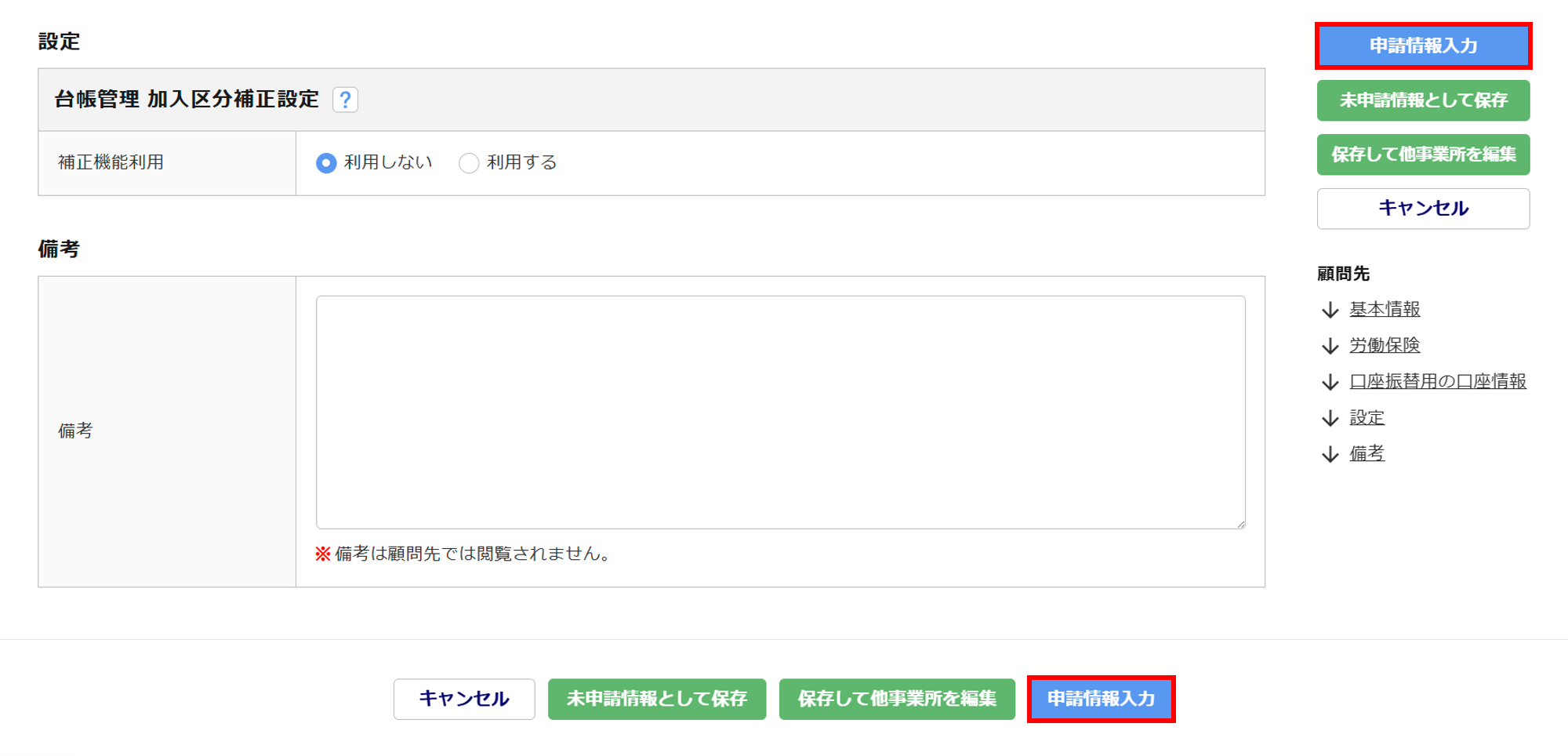
Task: Click the bottom 申請情報入力 button
Action: click(x=1101, y=699)
